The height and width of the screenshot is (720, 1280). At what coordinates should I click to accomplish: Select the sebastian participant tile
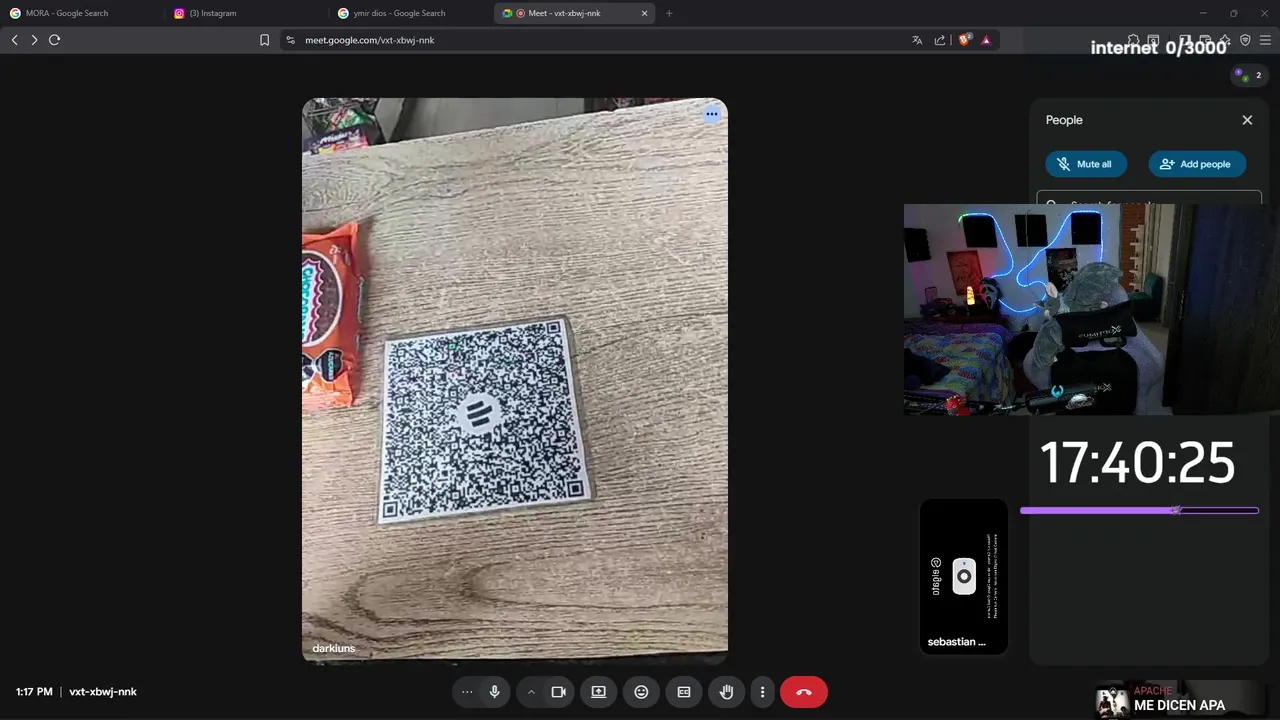click(964, 576)
